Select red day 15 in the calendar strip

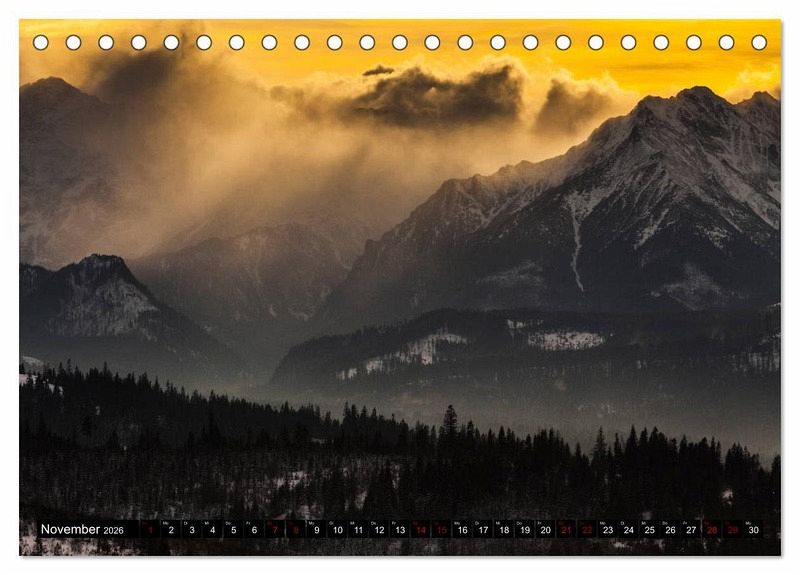pos(442,529)
